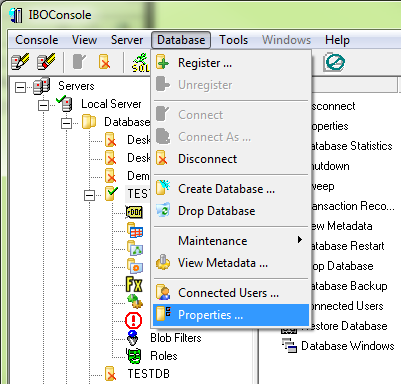Collapse the Servers tree node
401x384 pixels.
(20, 87)
